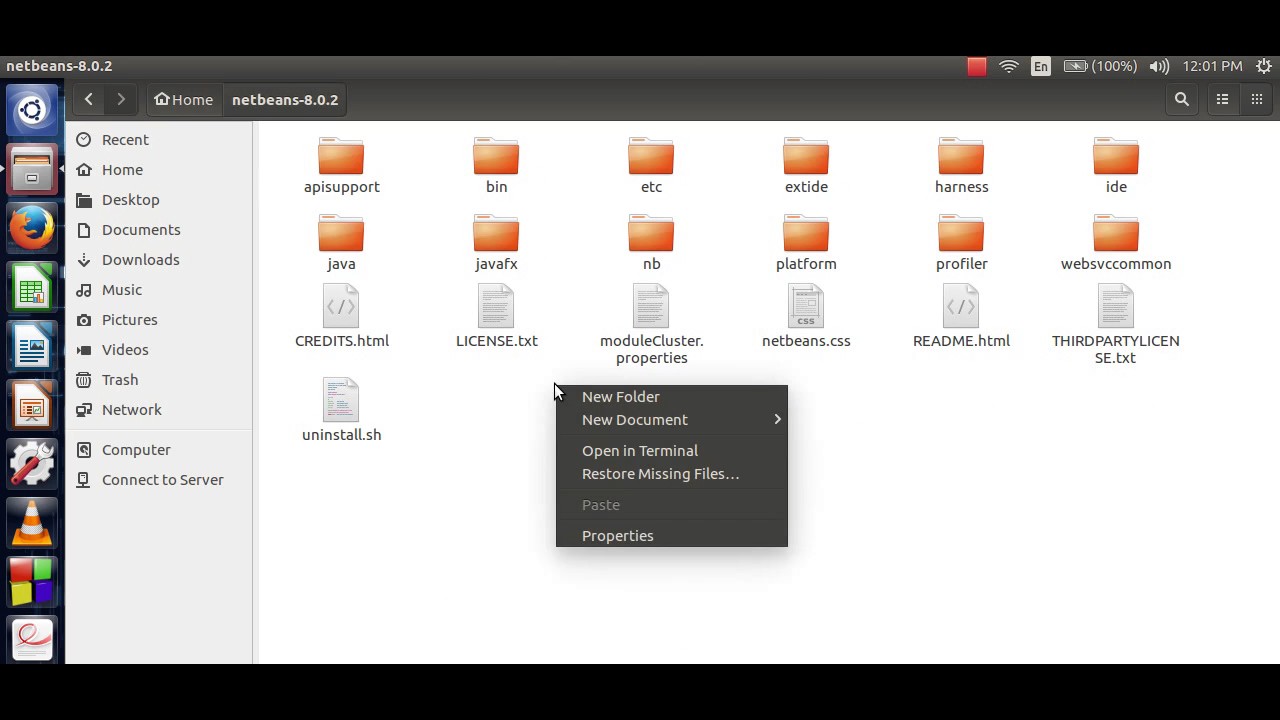Viewport: 1280px width, 720px height.
Task: Launch LibreOffice Writer from the launcher
Action: pos(32,347)
